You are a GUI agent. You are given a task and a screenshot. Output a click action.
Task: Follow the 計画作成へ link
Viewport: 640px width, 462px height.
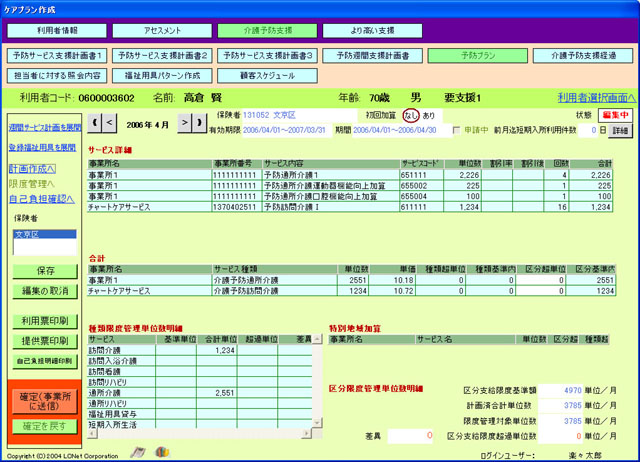click(x=32, y=169)
